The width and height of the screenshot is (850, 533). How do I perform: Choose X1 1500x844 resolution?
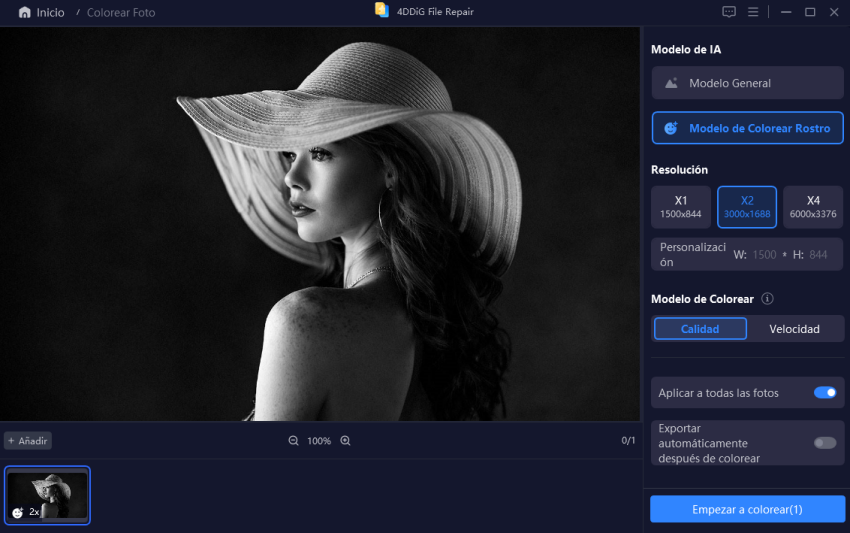tap(681, 207)
